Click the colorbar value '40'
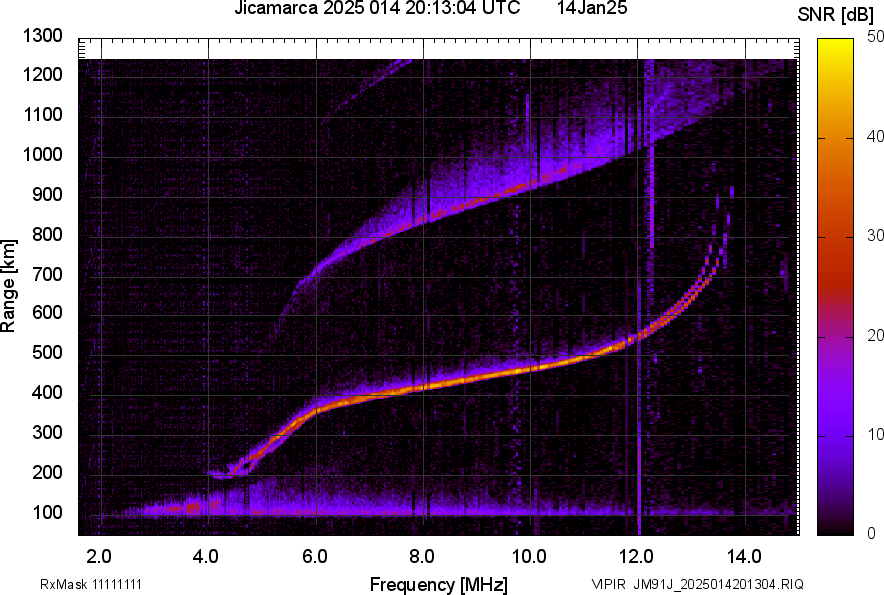 coord(875,136)
